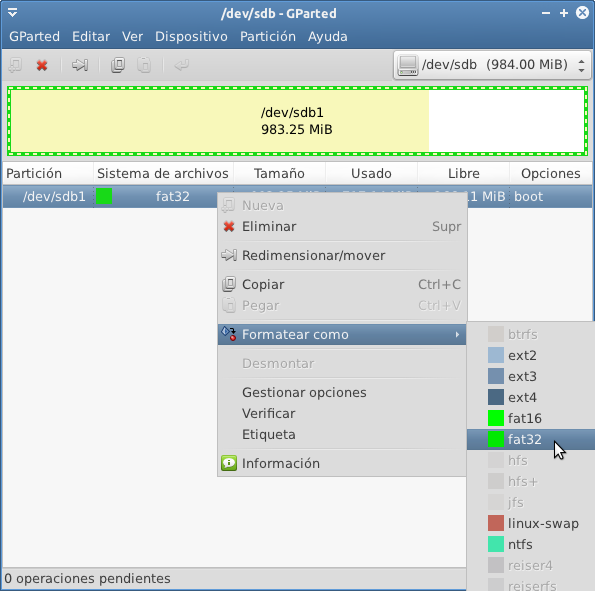This screenshot has height=591, width=595.
Task: Format as linux-swap from the submenu
Action: point(531,523)
